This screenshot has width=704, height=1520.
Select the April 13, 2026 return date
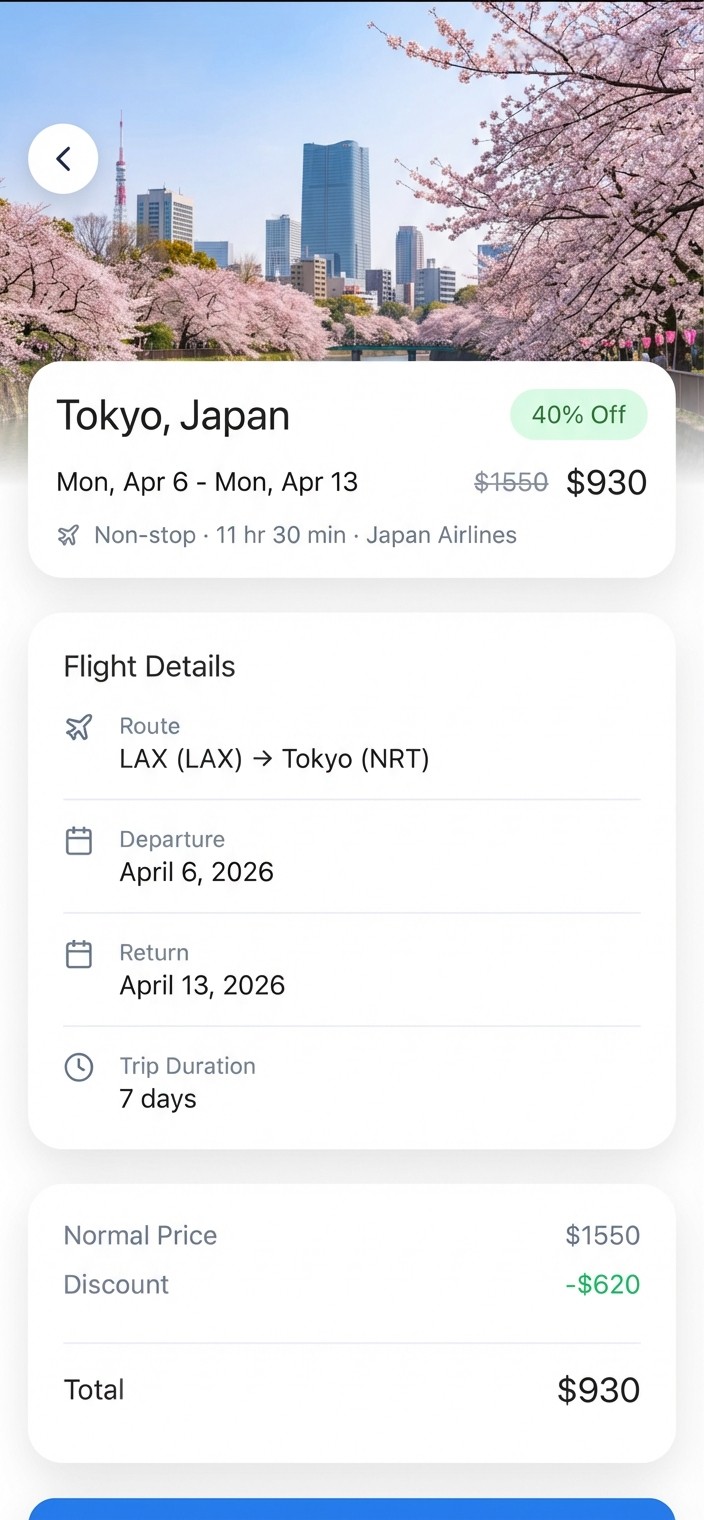[x=202, y=985]
